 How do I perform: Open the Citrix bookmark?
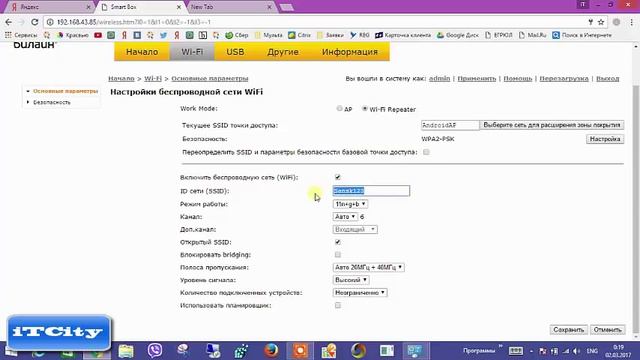(300, 36)
